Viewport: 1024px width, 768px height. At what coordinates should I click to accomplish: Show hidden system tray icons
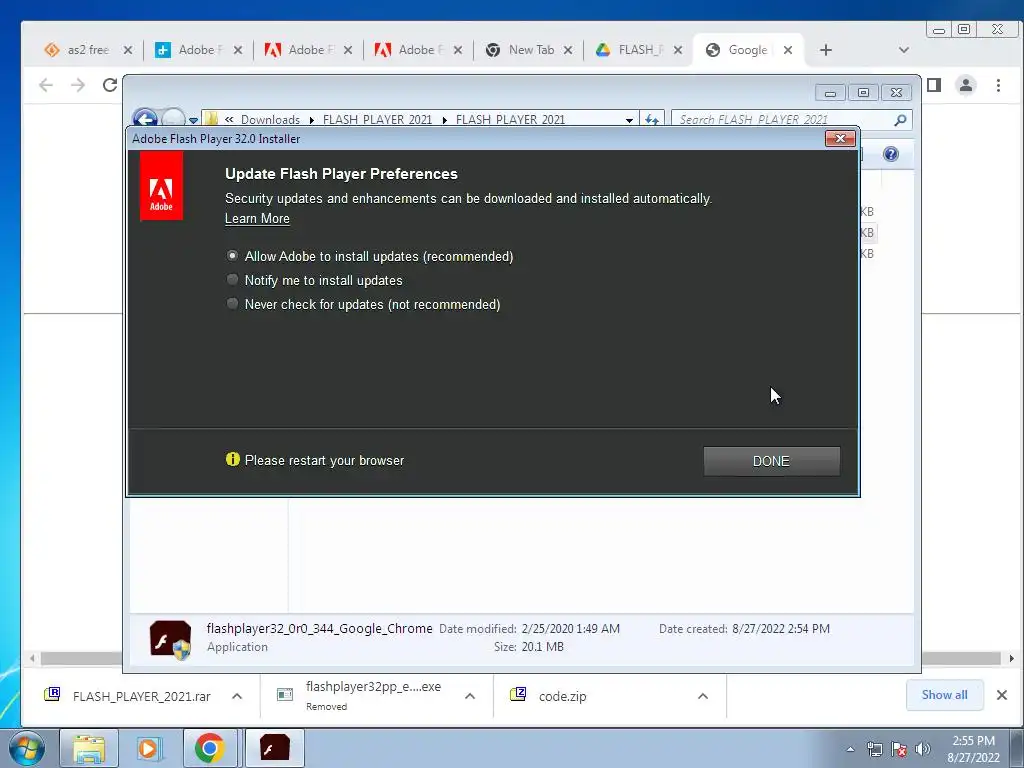[x=850, y=749]
